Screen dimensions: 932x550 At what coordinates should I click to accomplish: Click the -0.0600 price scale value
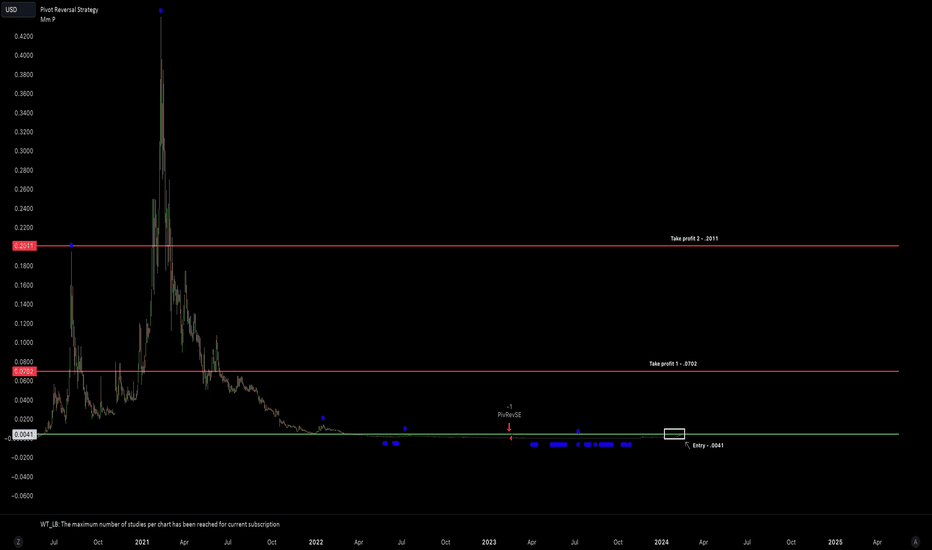tap(23, 496)
